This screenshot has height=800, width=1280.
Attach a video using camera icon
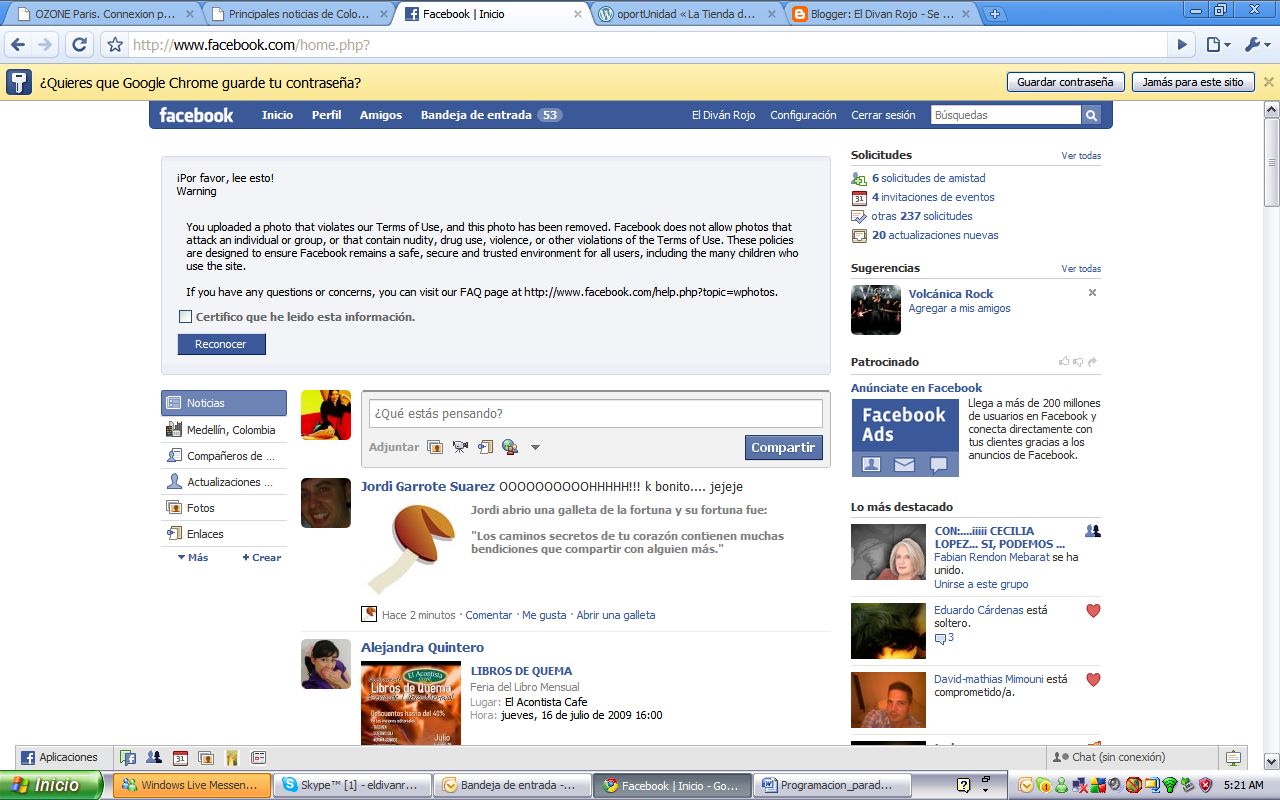pyautogui.click(x=460, y=447)
